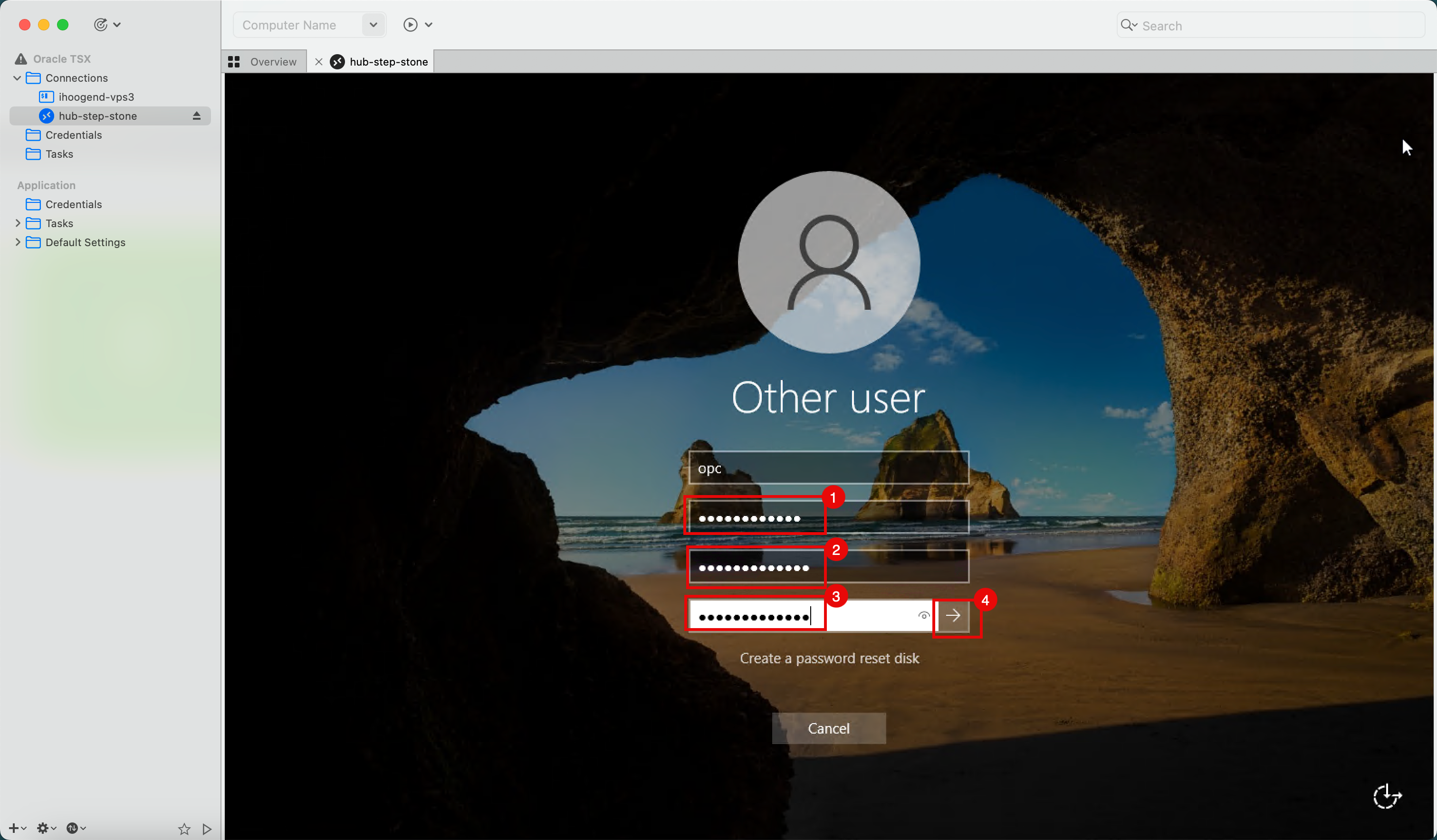Close the hub-step-stone tab
The width and height of the screenshot is (1437, 840).
pyautogui.click(x=319, y=62)
